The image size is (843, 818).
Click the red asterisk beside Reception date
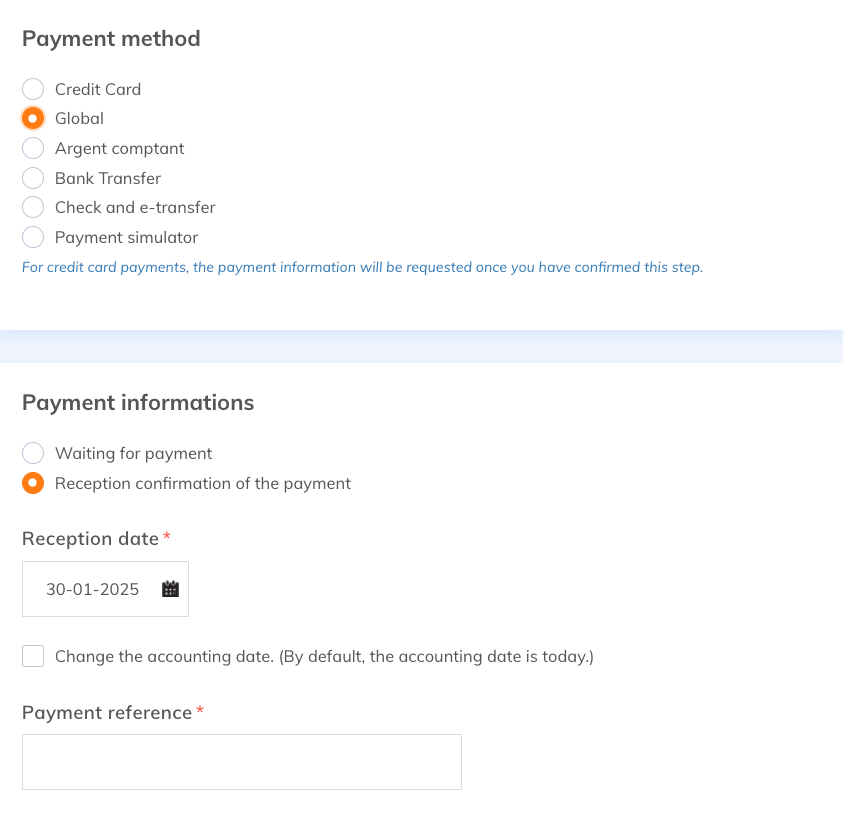pos(166,537)
